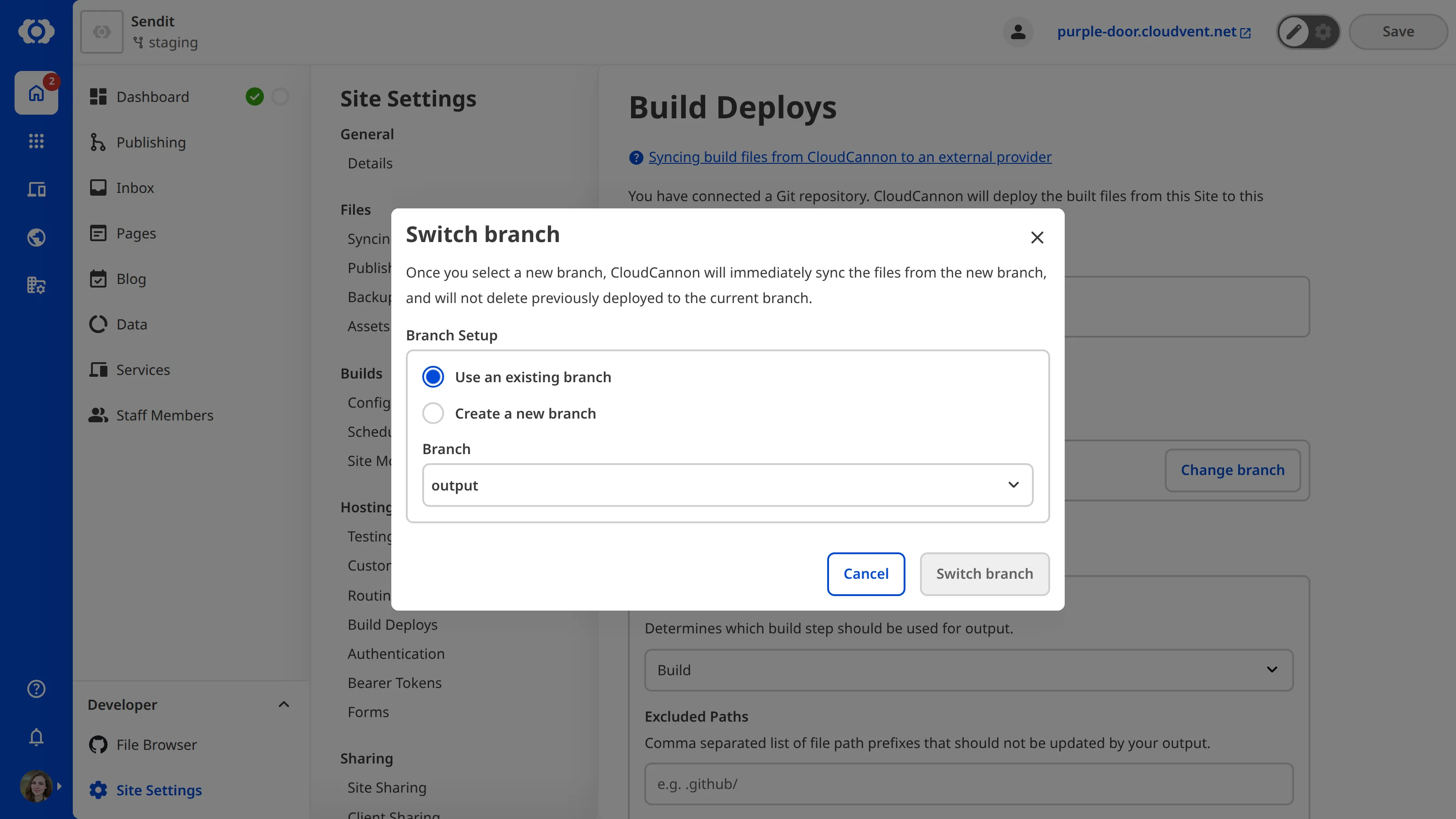Open purple-door.cloudvent.net link
Screen dimensions: 1456x819
pyautogui.click(x=1153, y=32)
